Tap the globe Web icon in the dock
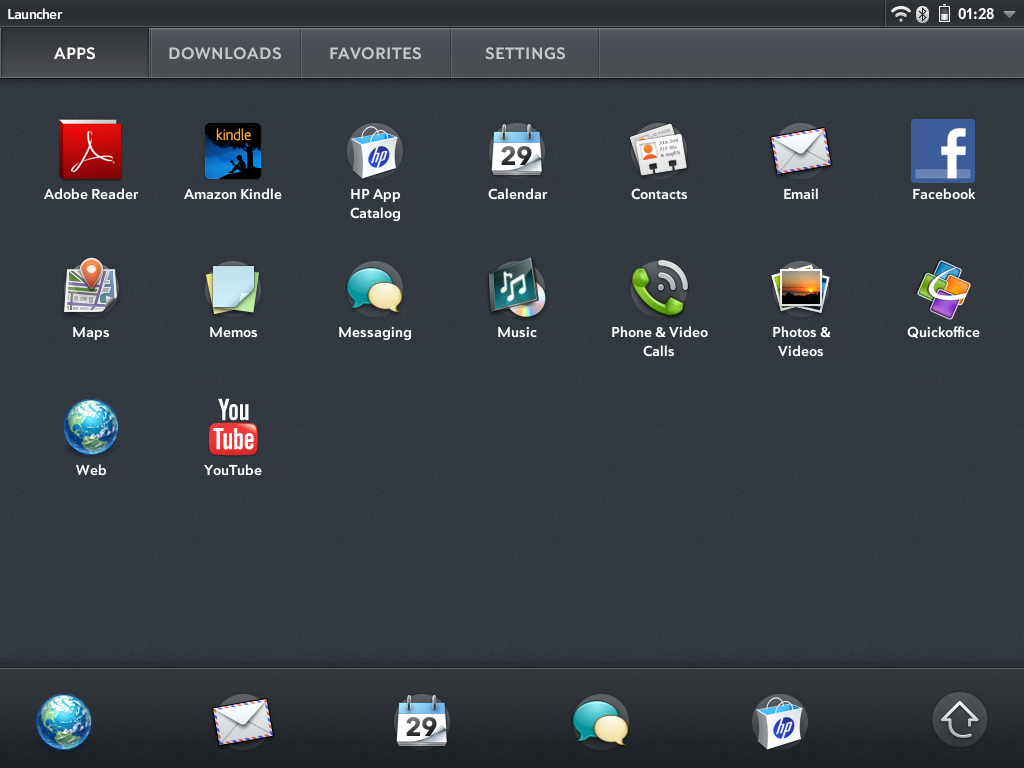The height and width of the screenshot is (768, 1024). point(64,722)
